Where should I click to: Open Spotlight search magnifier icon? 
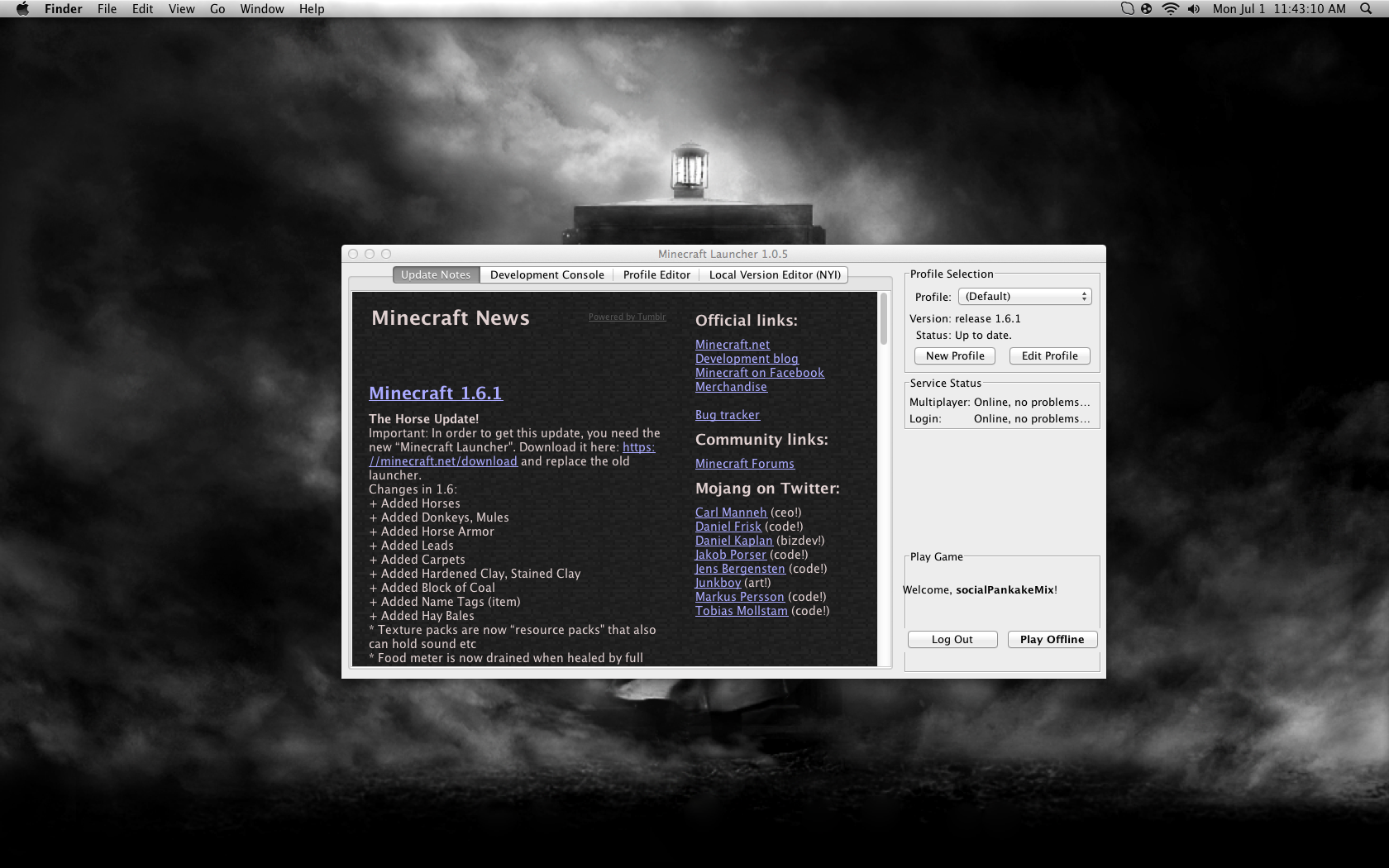(x=1365, y=9)
